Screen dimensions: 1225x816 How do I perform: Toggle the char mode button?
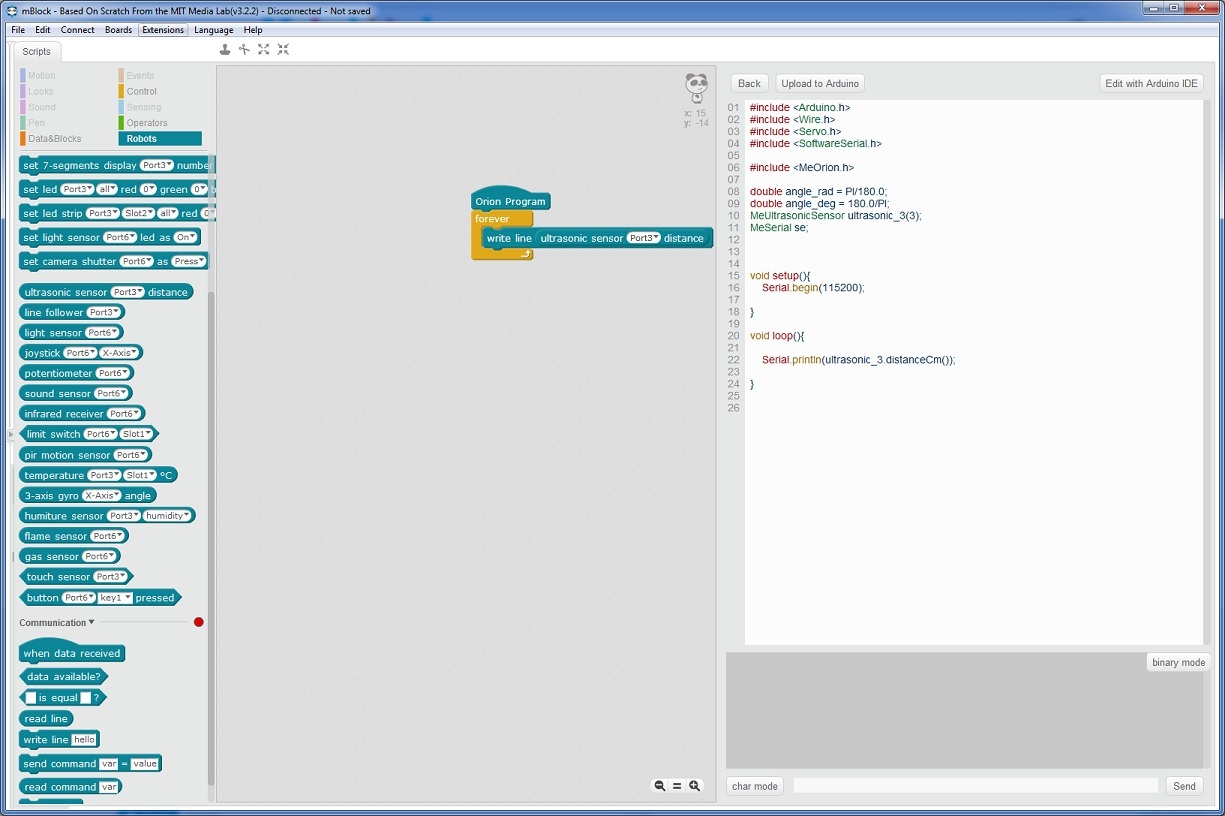click(x=755, y=786)
